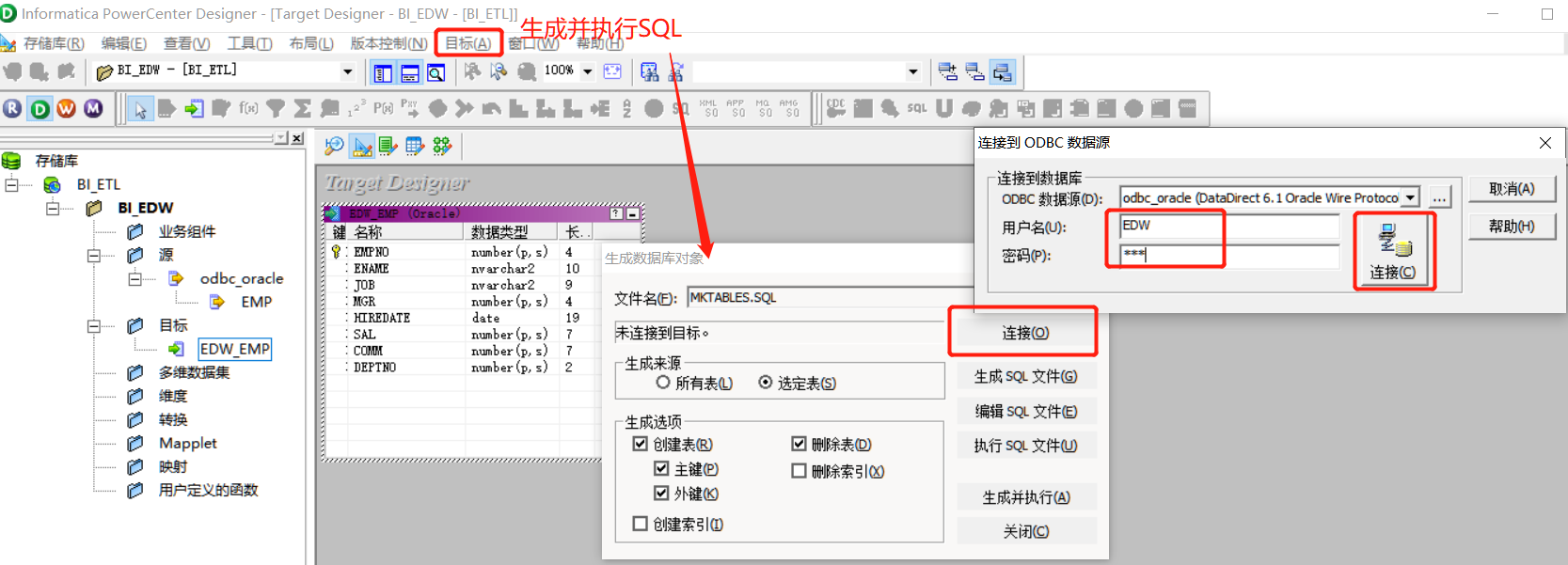Click the connect icon in ODBC dialog

click(x=1394, y=251)
